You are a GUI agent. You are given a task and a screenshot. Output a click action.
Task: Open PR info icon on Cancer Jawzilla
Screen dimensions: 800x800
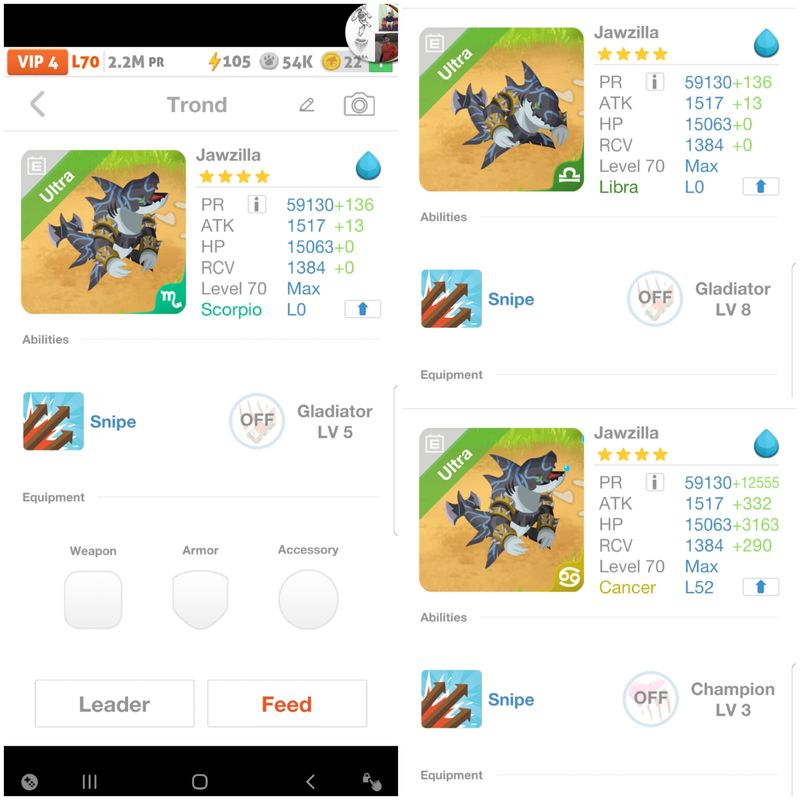655,482
